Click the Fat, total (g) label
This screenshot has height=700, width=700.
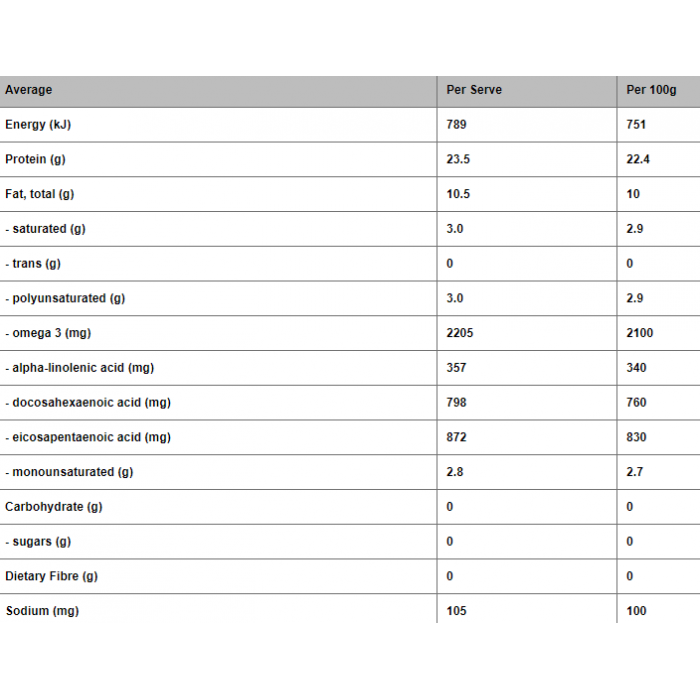39,194
